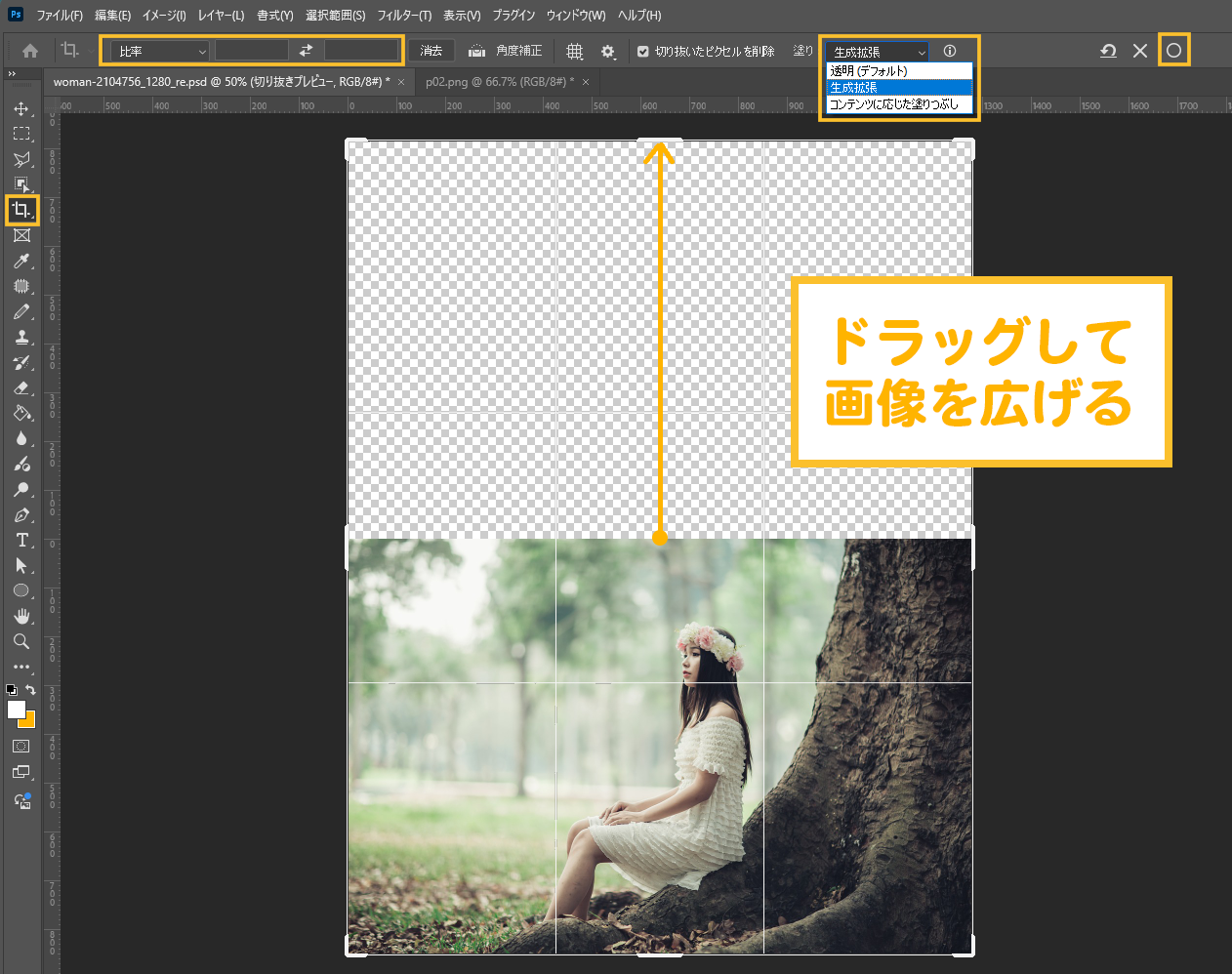The height and width of the screenshot is (974, 1232).
Task: Select the Blur tool
Action: click(21, 438)
